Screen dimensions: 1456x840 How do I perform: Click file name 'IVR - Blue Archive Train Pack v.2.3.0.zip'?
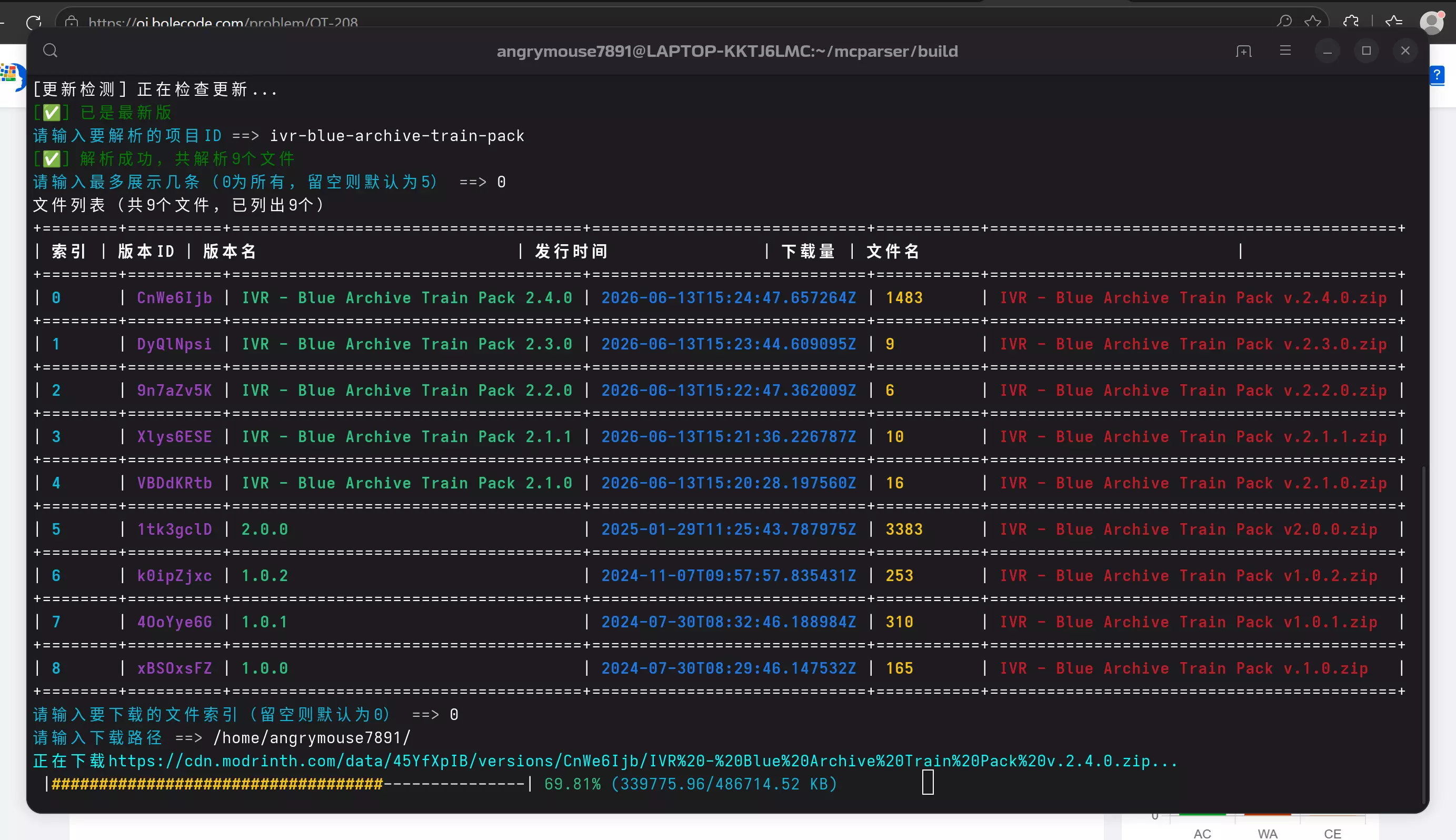(x=1193, y=344)
